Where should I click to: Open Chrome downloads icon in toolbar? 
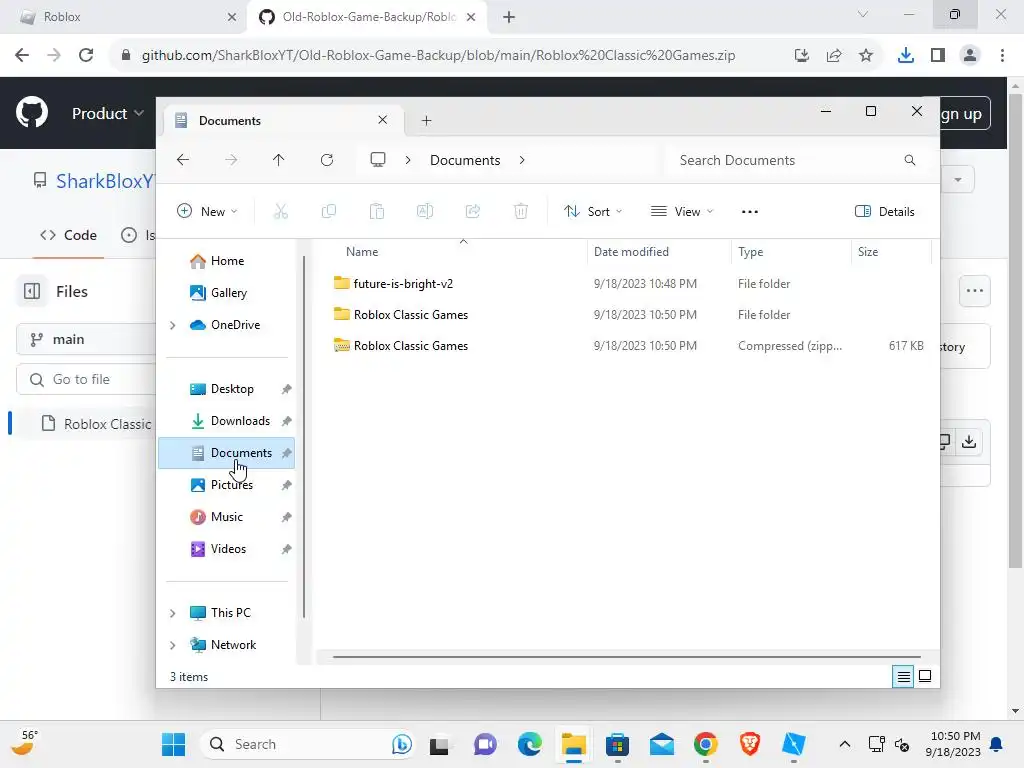(x=905, y=55)
